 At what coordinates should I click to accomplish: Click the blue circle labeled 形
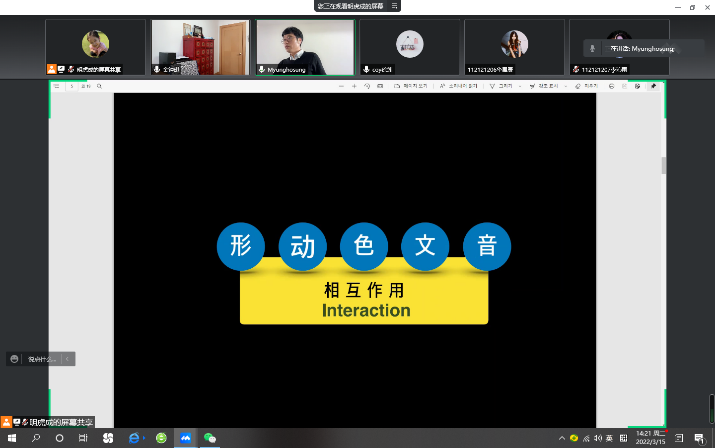240,246
